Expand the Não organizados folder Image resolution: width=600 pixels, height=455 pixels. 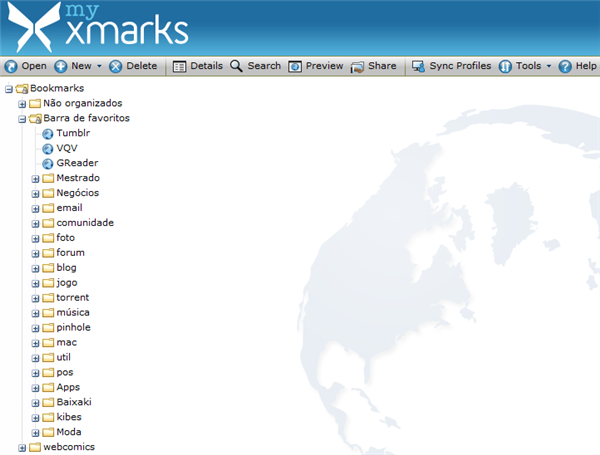point(22,104)
